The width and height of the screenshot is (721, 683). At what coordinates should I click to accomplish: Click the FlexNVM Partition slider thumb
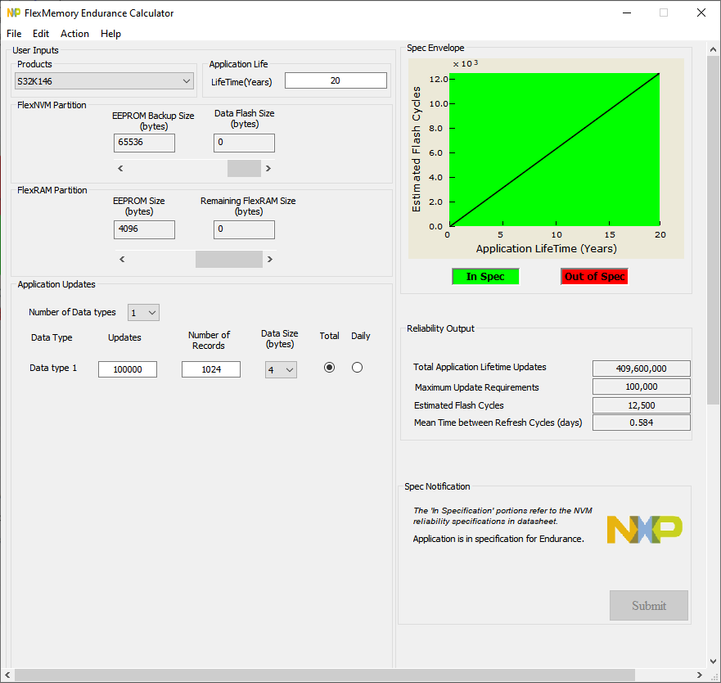click(244, 168)
